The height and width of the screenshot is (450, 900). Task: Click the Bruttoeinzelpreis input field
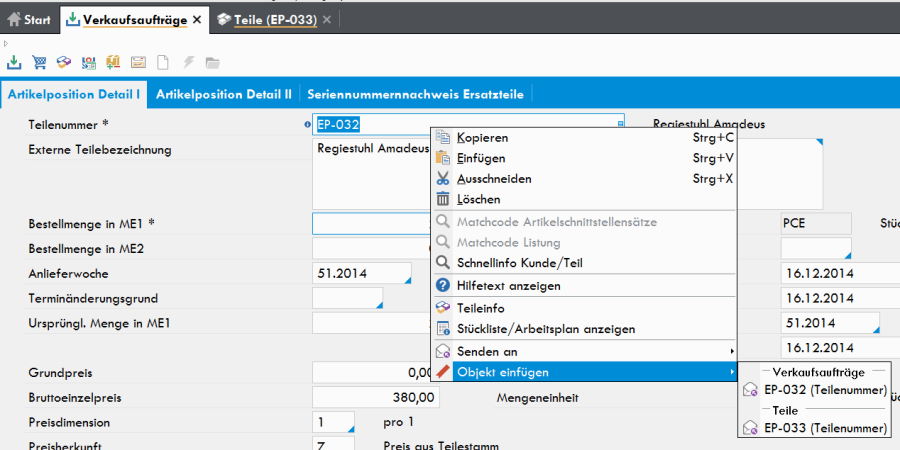coord(375,397)
